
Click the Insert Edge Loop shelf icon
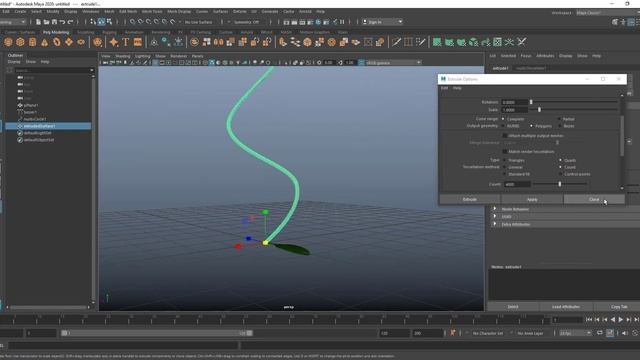click(x=408, y=42)
